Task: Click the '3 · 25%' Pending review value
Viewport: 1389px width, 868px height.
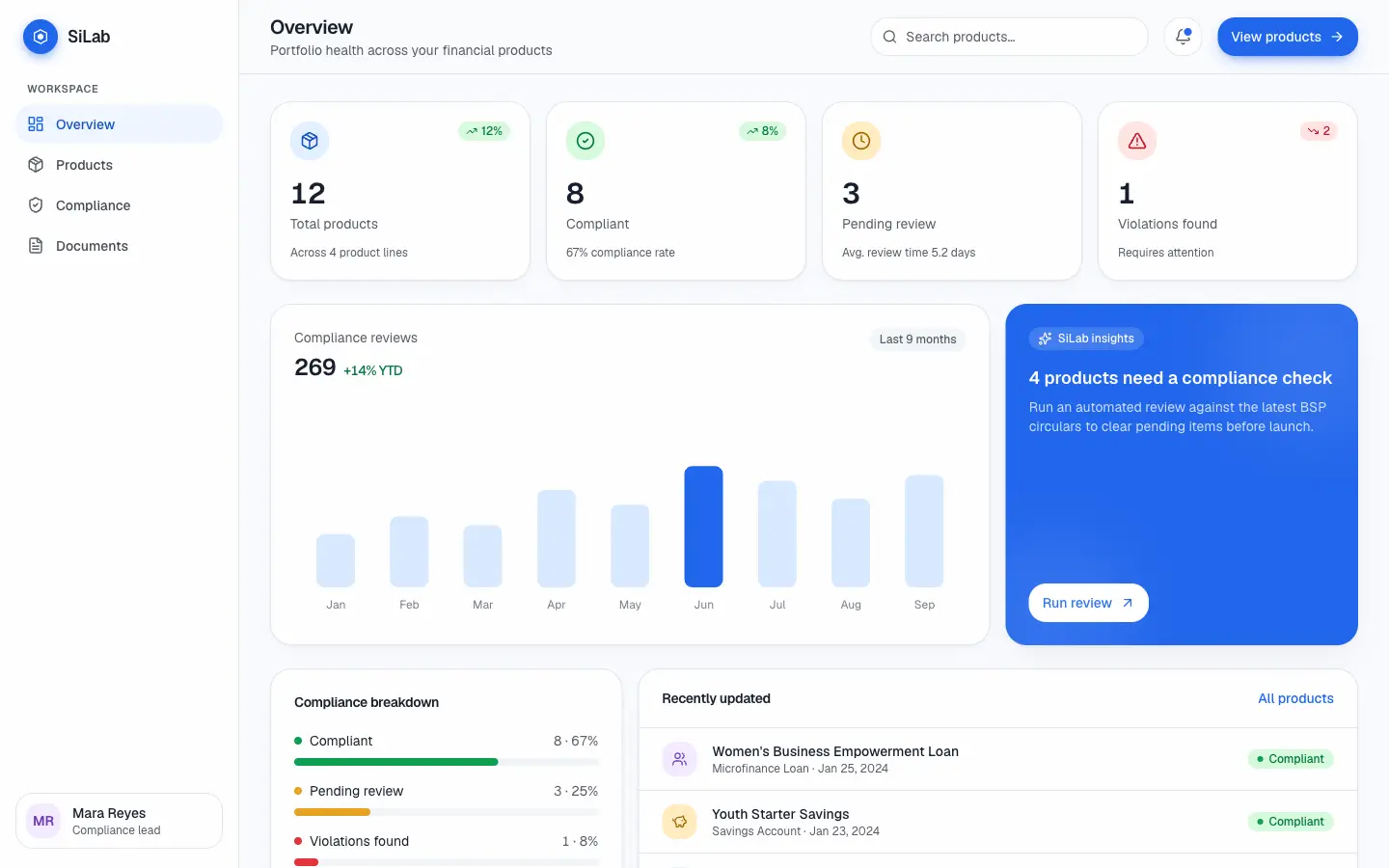Action: coord(576,791)
